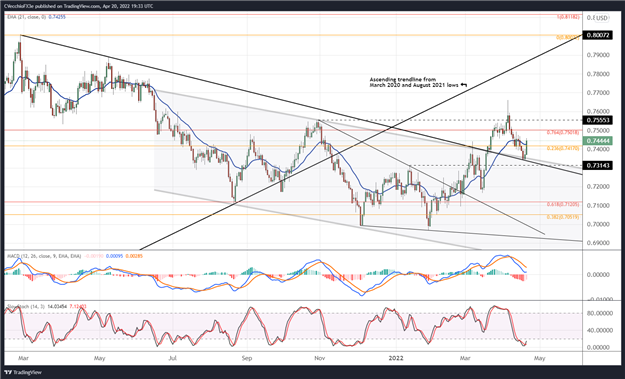625x379 pixels.
Task: Open the USD currency selector
Action: 601,18
